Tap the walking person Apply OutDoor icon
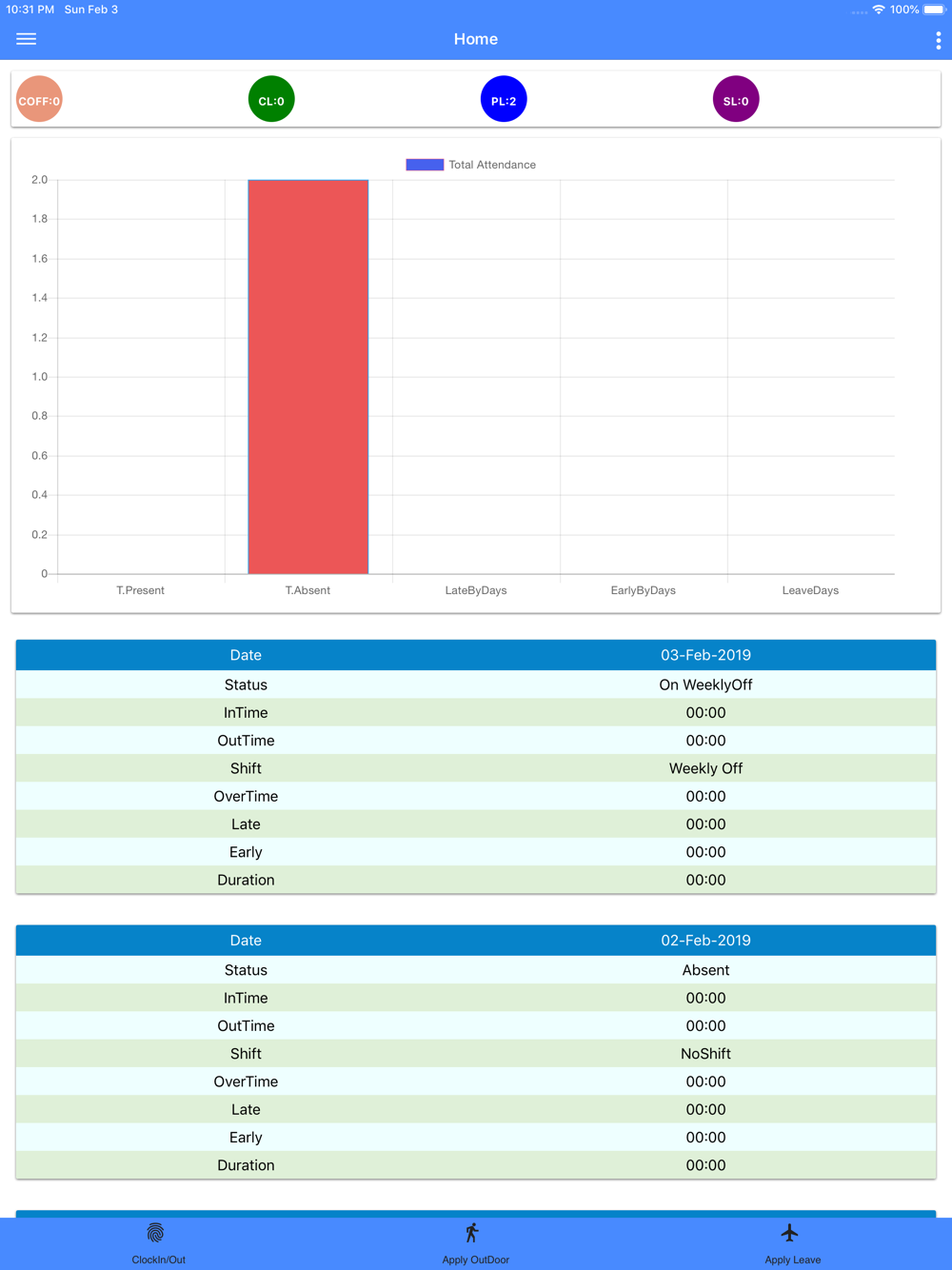952x1270 pixels. [x=472, y=1234]
